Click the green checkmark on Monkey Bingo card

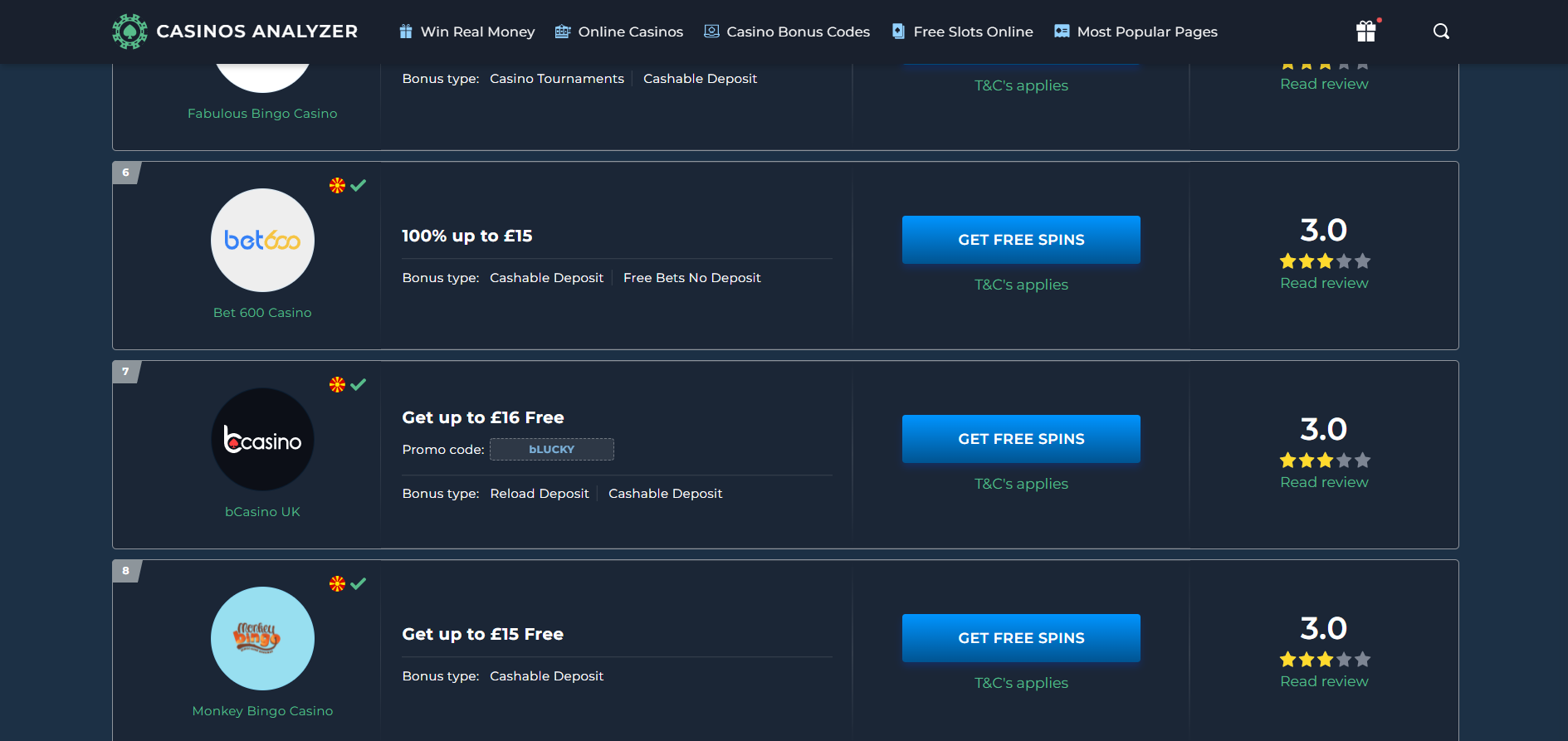pyautogui.click(x=359, y=583)
